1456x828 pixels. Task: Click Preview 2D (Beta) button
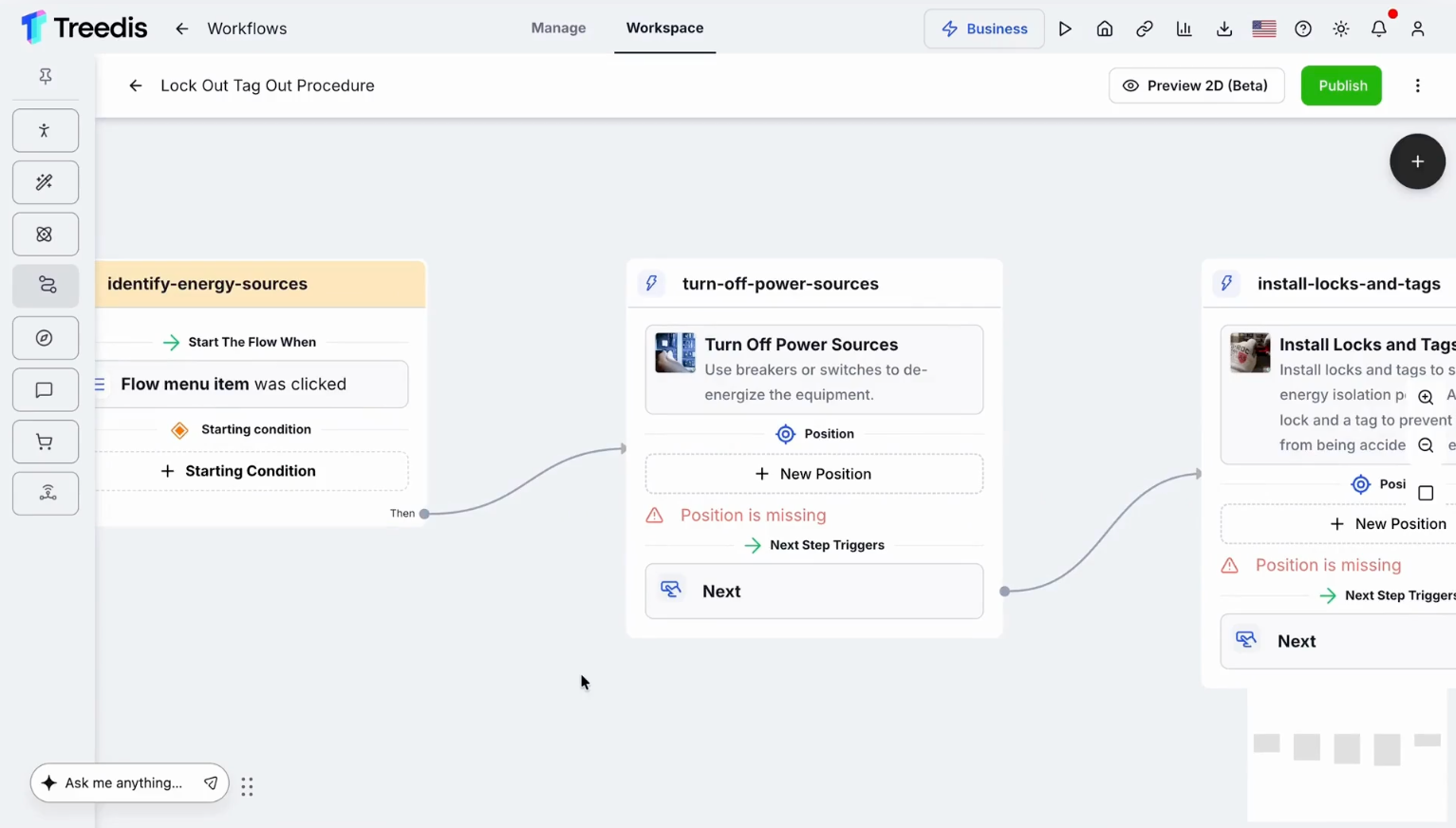click(x=1196, y=85)
